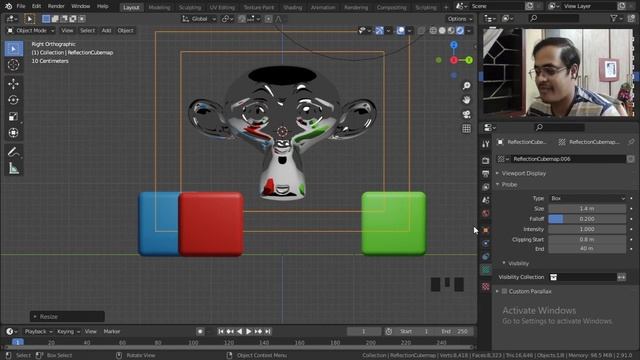Enable the Custom Parallax checkbox
The height and width of the screenshot is (360, 640).
(504, 291)
